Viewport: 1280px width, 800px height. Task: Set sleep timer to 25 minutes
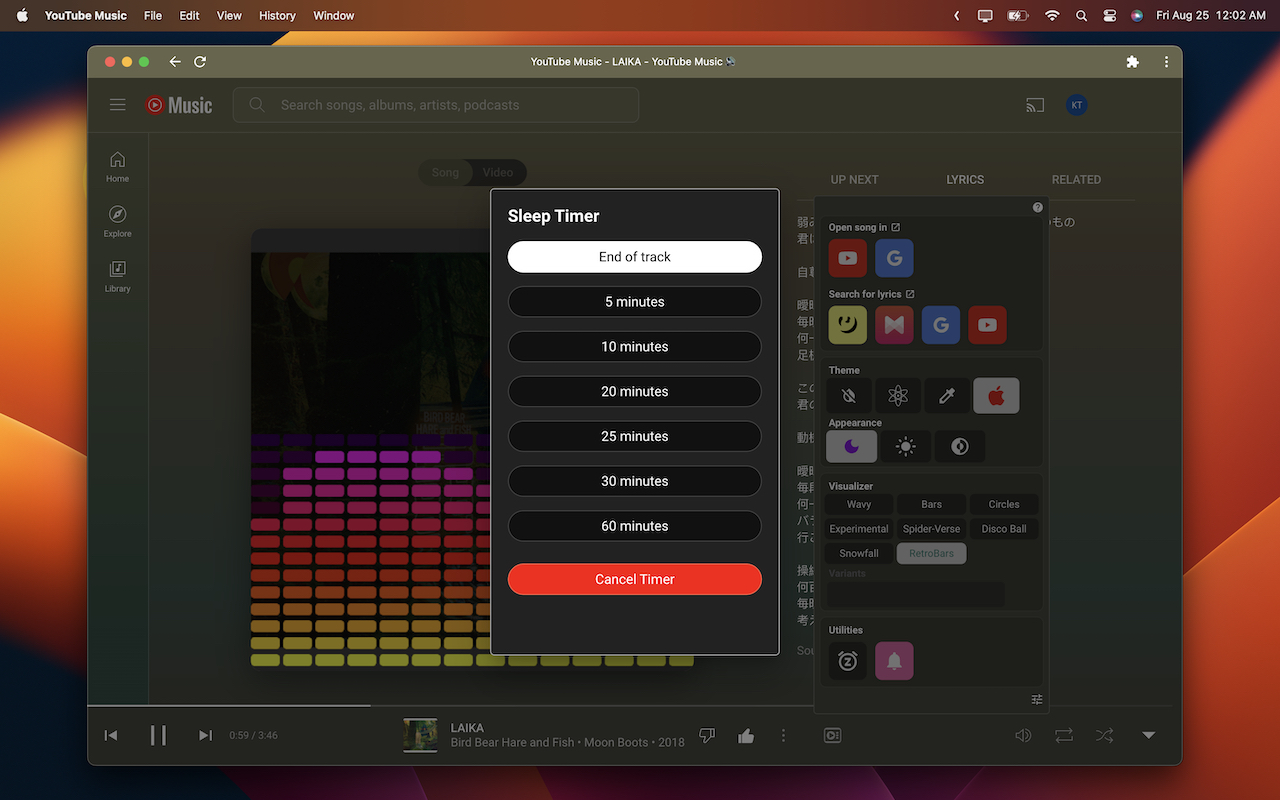click(635, 437)
